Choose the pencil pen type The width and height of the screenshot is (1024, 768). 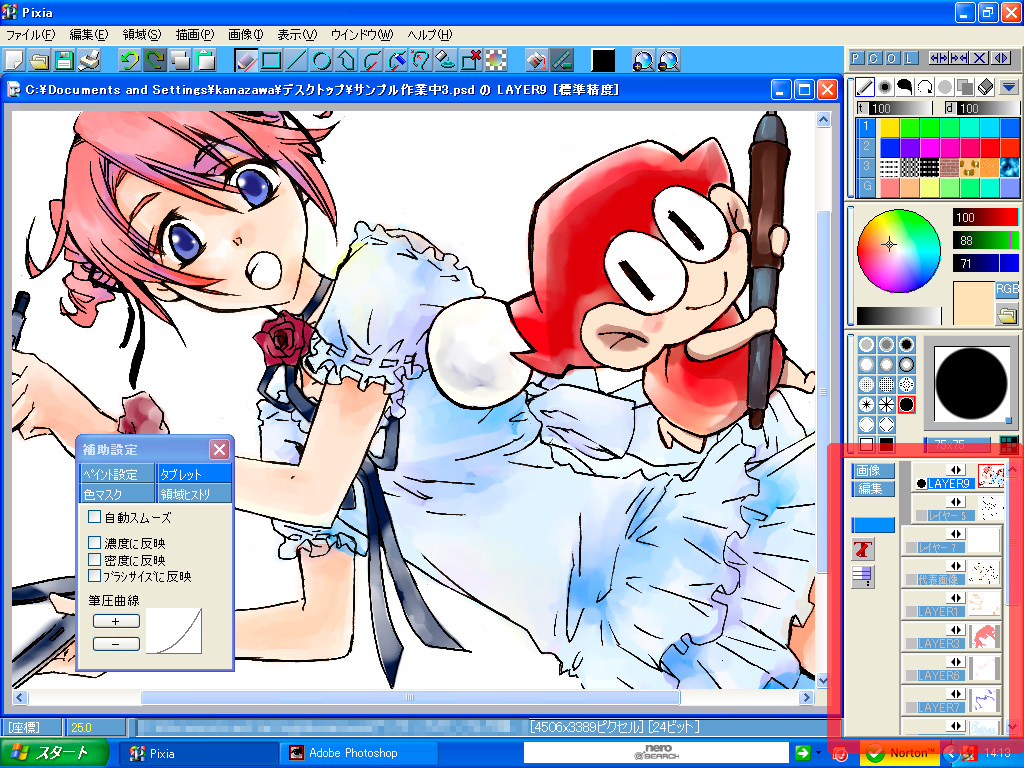(x=865, y=86)
